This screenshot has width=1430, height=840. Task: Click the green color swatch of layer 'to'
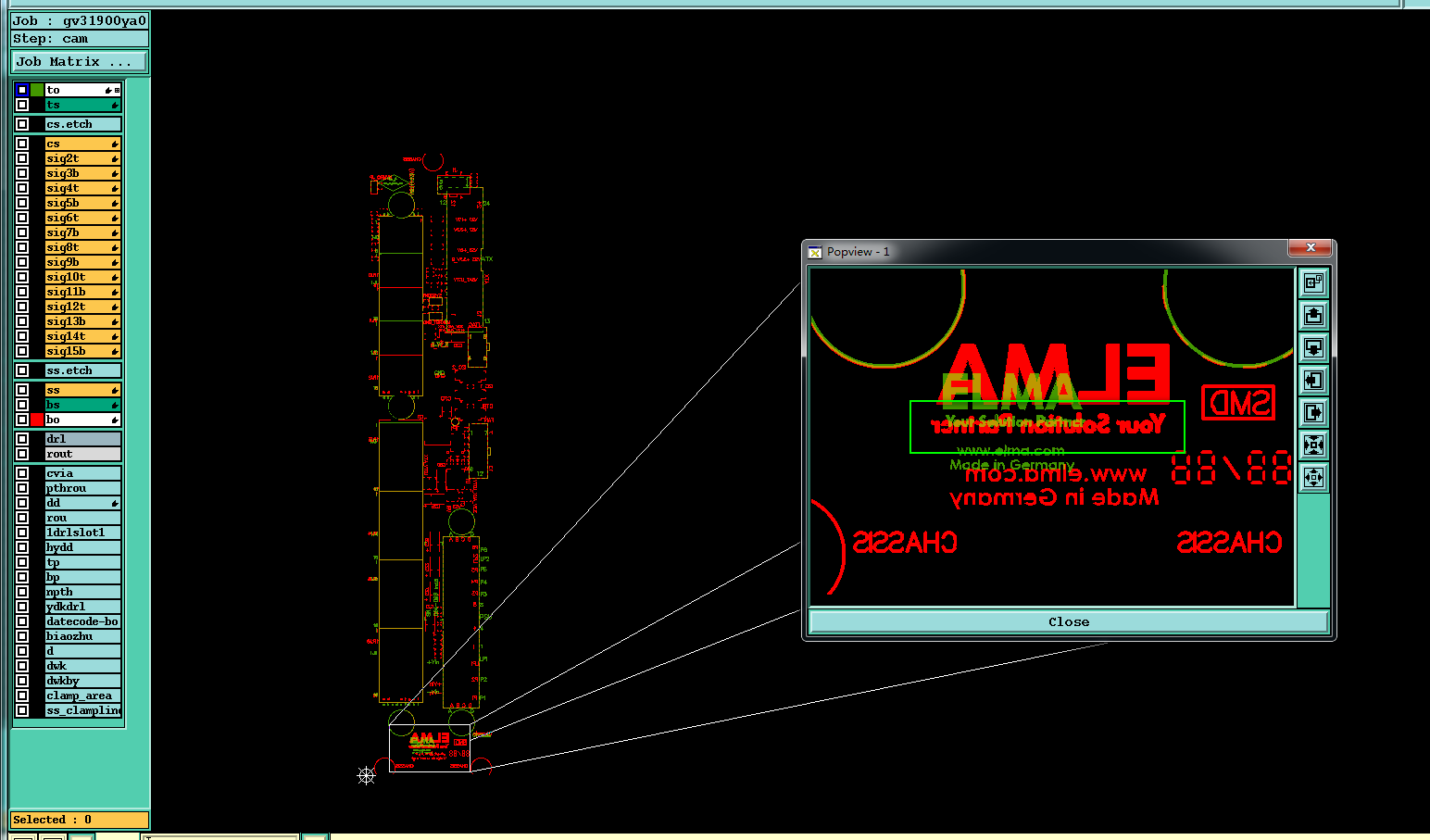click(x=37, y=90)
